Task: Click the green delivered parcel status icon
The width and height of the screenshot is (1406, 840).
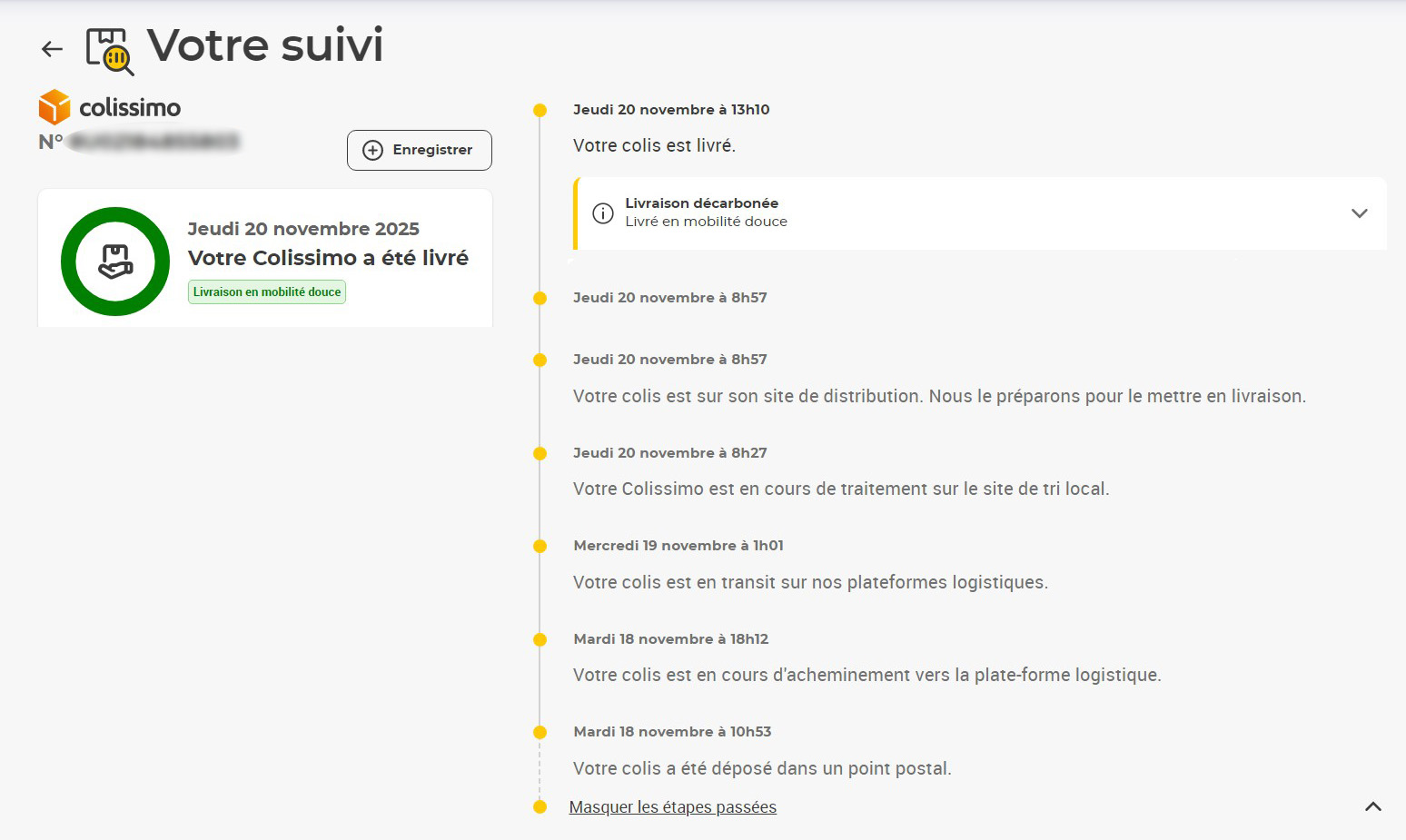Action: [115, 262]
